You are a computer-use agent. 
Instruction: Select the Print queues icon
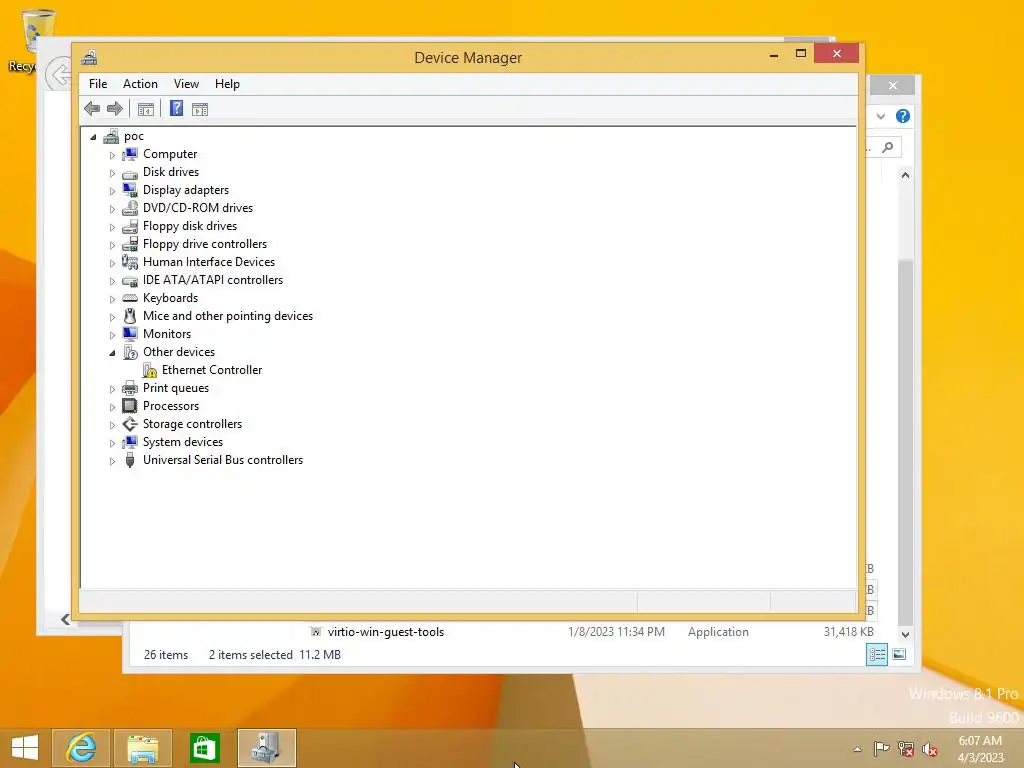(x=130, y=388)
